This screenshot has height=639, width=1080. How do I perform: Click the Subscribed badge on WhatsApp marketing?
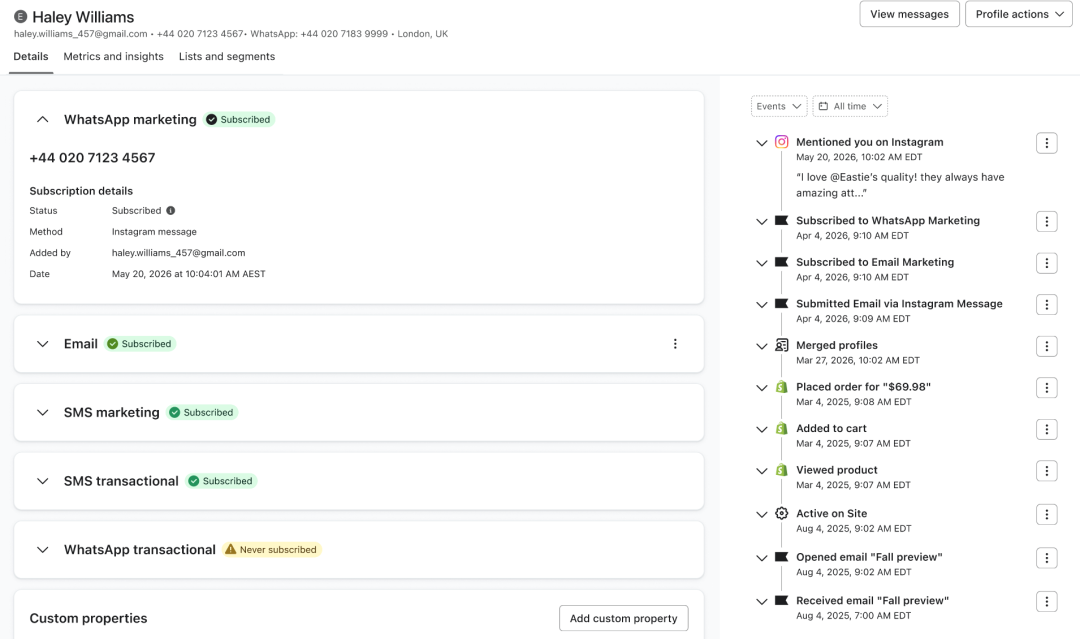pos(239,119)
